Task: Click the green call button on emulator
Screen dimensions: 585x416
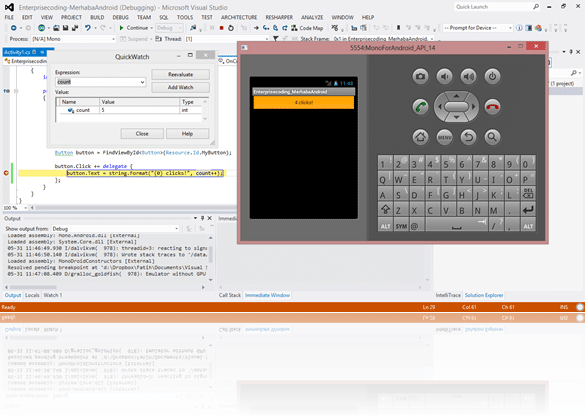Action: (420, 107)
